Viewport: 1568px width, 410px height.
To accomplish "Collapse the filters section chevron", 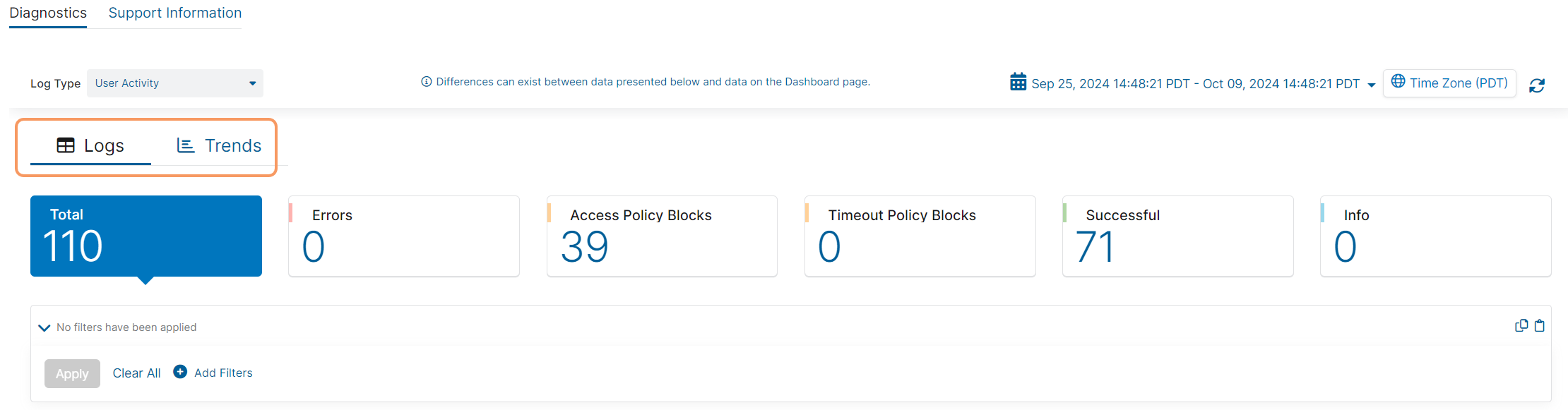I will click(44, 327).
